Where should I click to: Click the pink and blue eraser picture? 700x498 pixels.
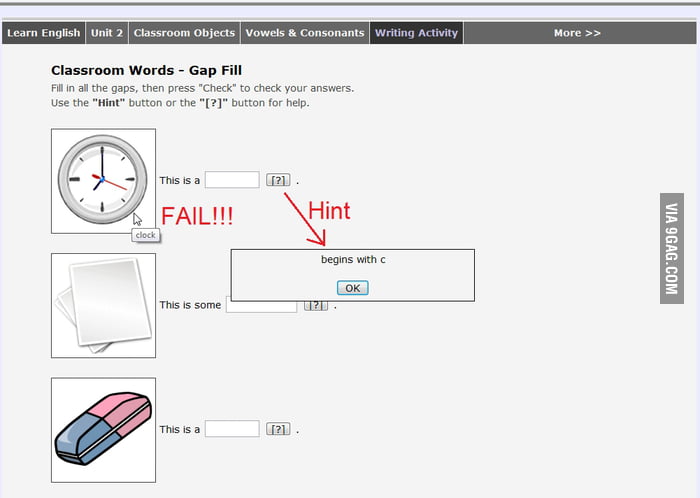coord(103,430)
